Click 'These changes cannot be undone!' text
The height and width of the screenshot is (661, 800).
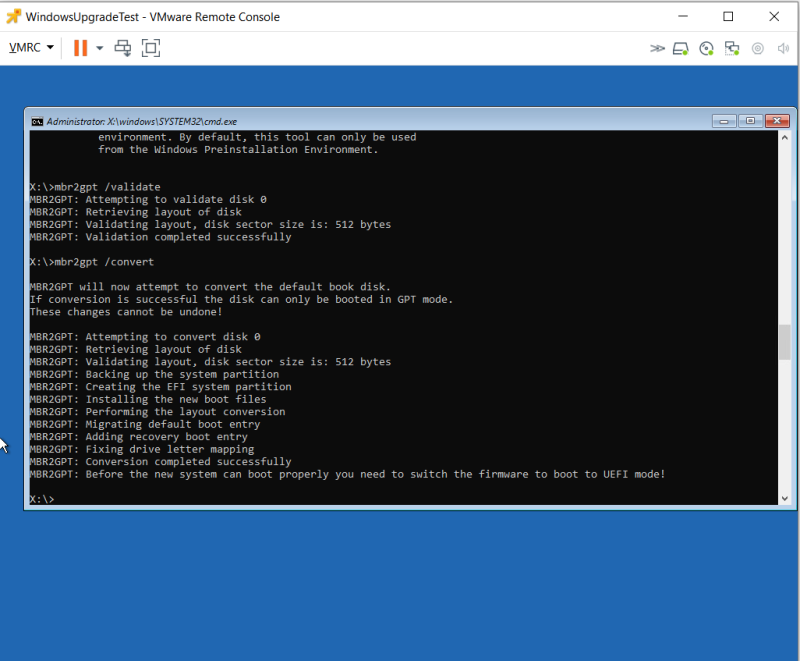[x=126, y=312]
